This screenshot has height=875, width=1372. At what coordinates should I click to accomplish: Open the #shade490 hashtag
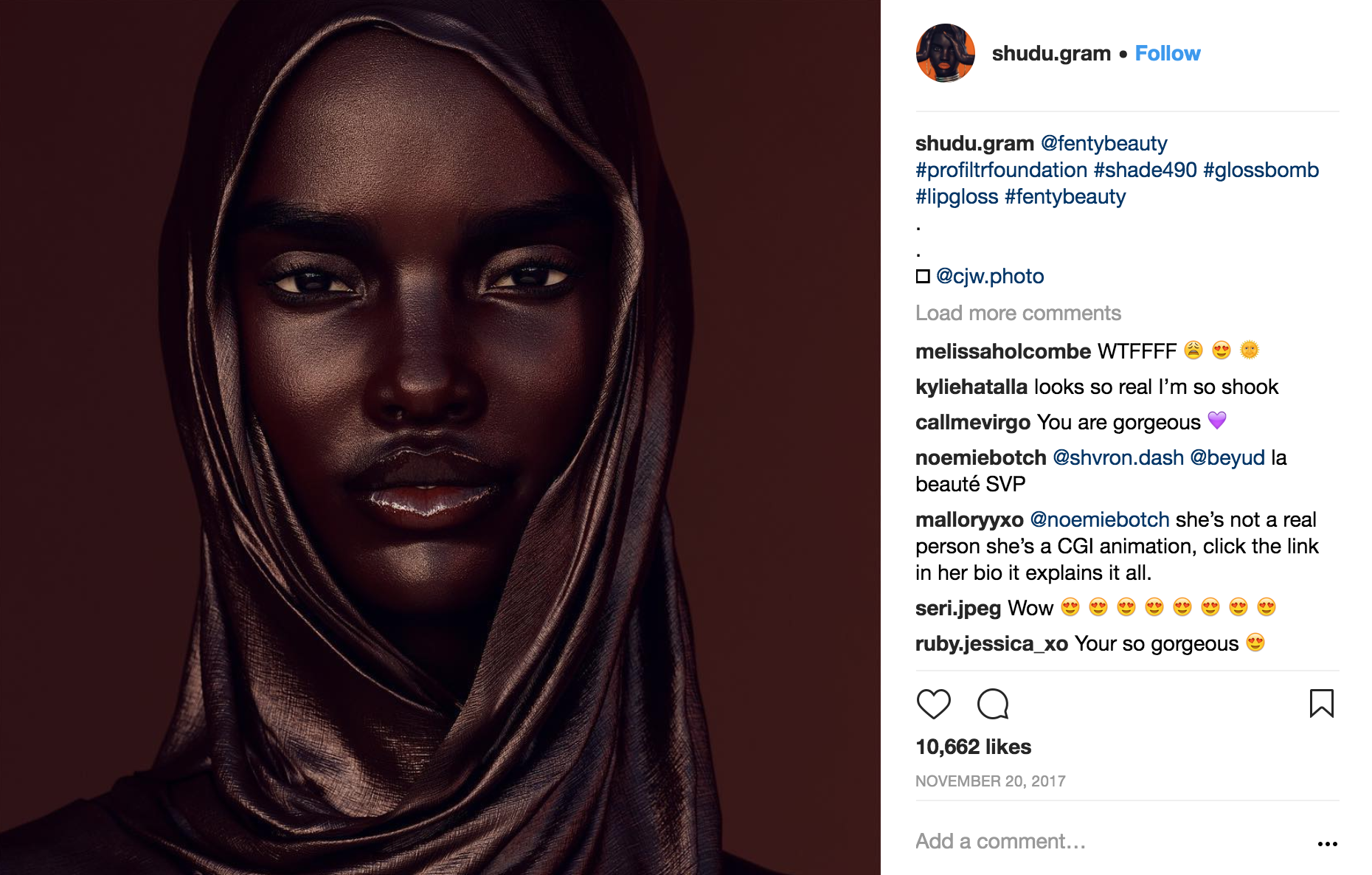pos(1145,170)
